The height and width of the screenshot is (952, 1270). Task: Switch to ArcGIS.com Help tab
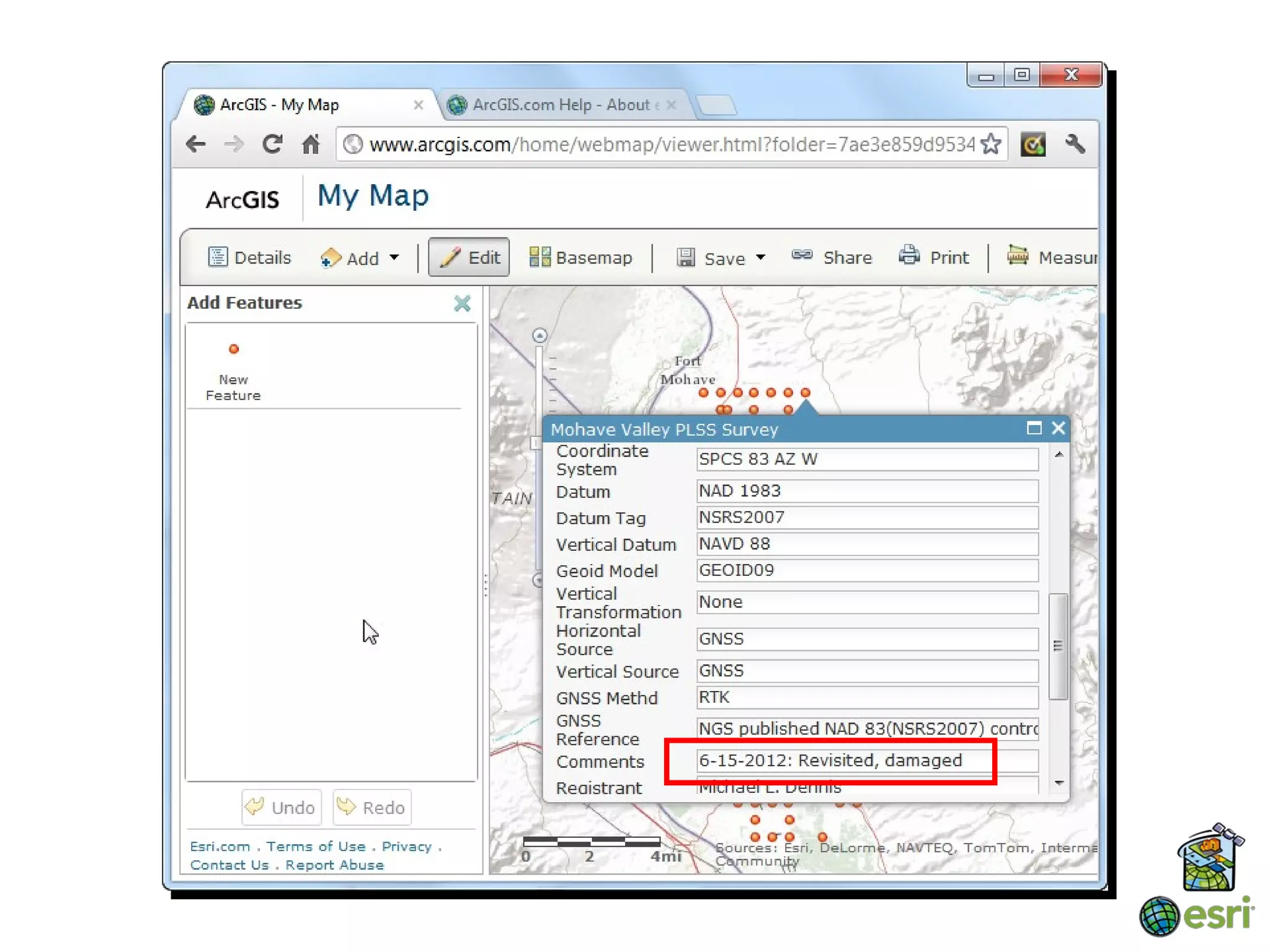[x=558, y=105]
